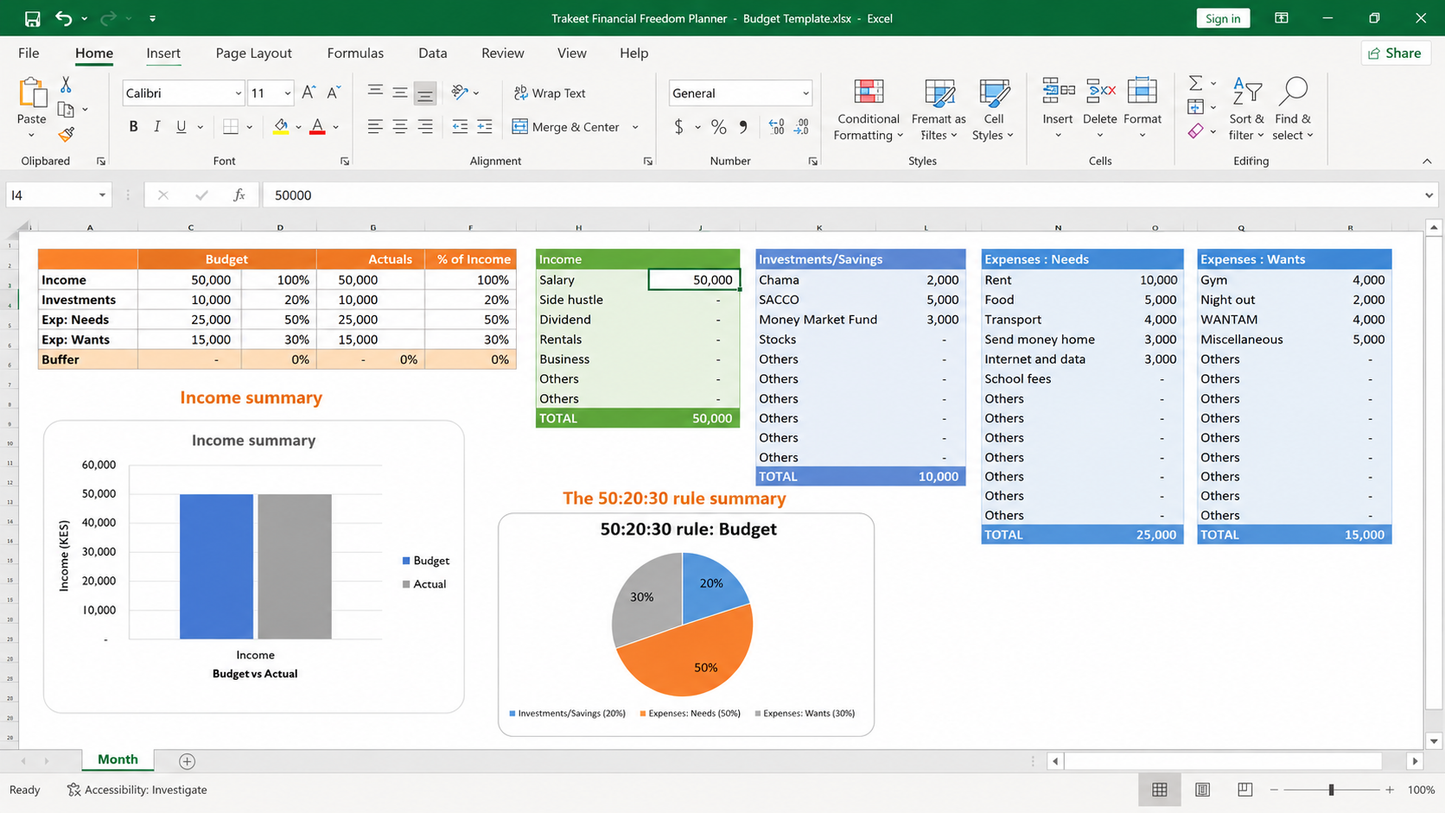This screenshot has width=1445, height=813.
Task: Decrease decimal places
Action: pyautogui.click(x=802, y=127)
